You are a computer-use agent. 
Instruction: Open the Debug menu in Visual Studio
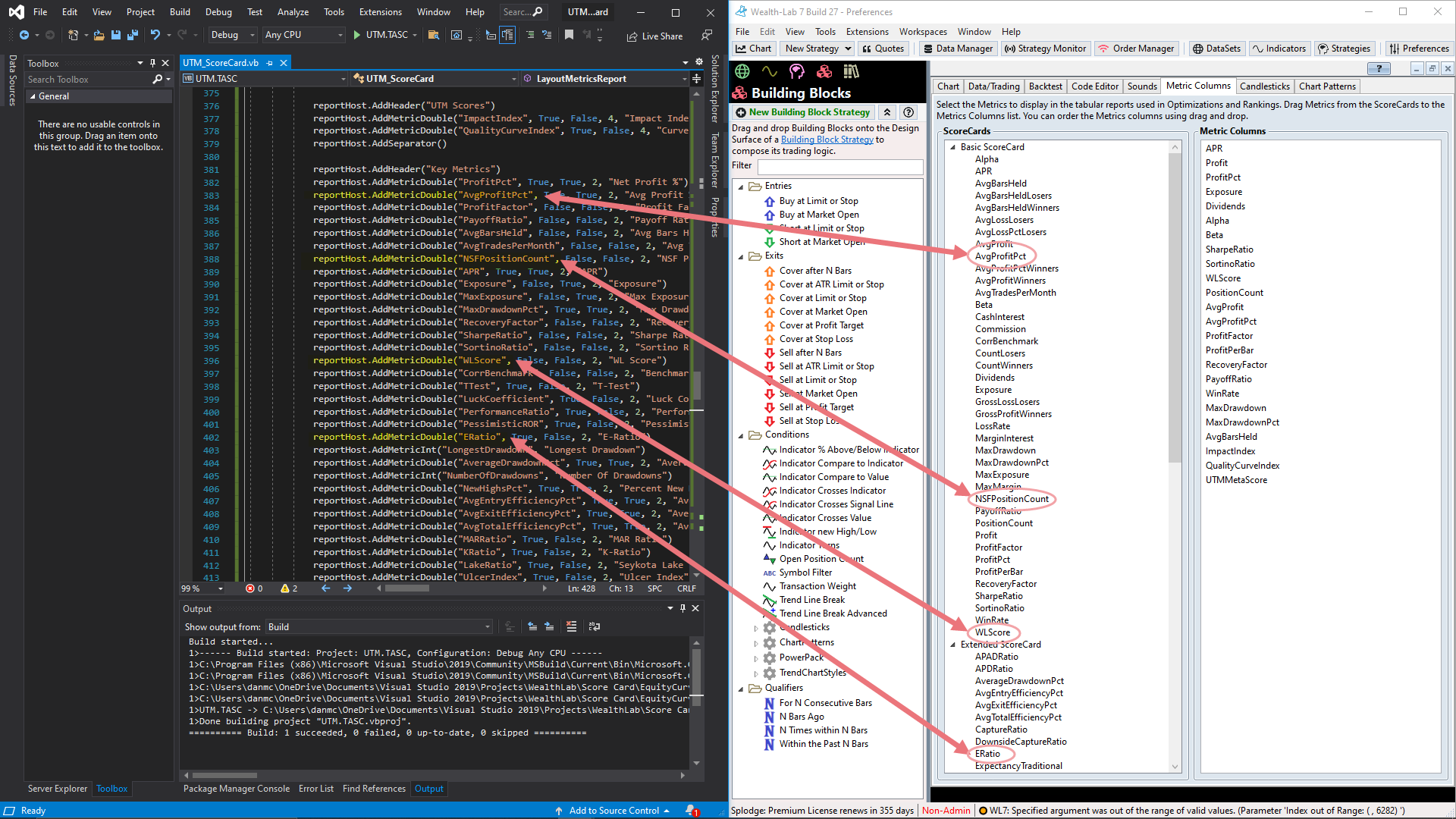(x=218, y=11)
